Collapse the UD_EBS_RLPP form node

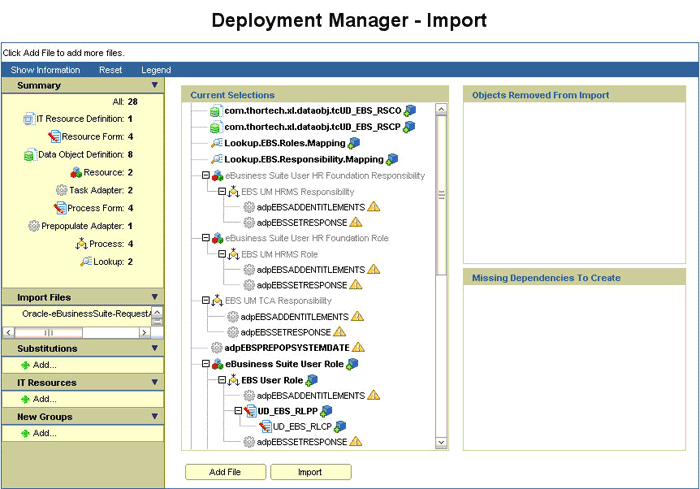tap(238, 410)
